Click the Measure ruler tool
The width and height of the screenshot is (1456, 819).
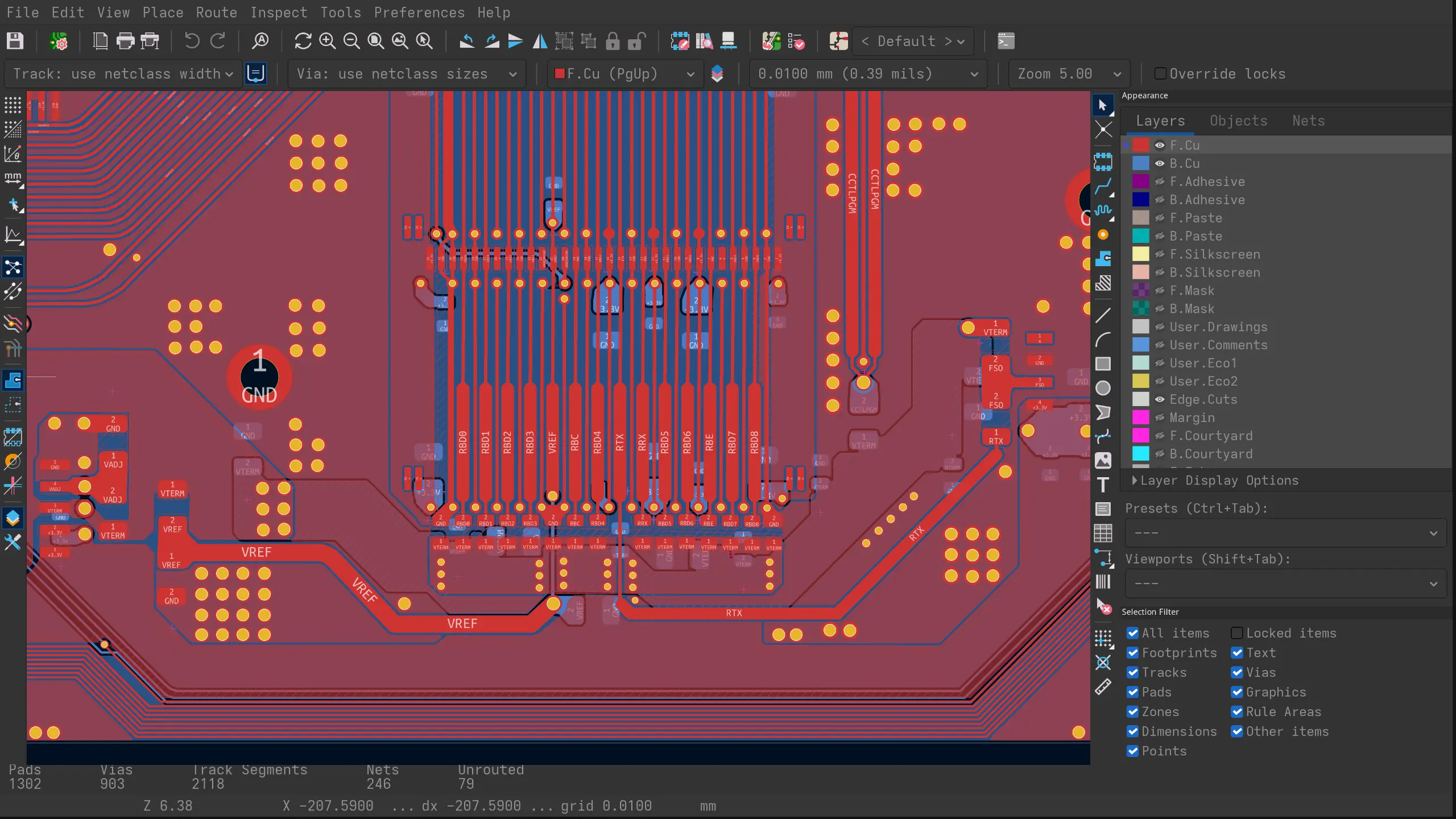pos(1103,687)
